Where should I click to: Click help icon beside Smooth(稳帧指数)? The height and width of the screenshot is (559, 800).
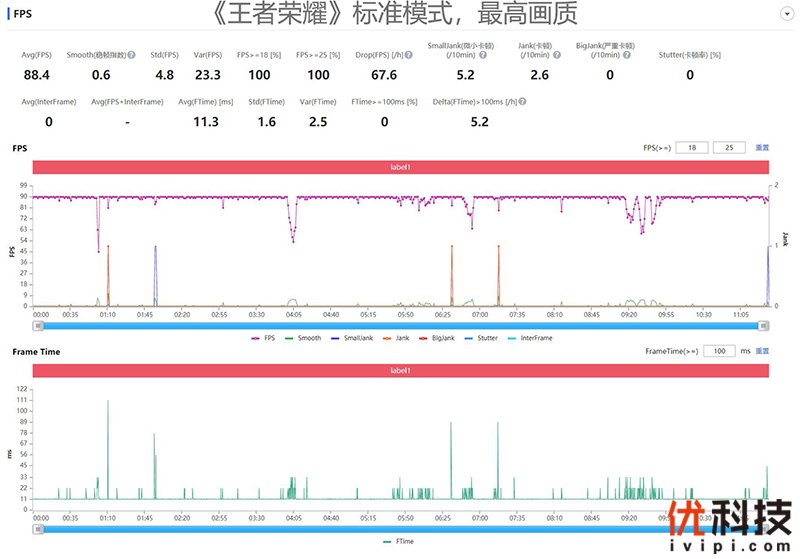point(131,56)
